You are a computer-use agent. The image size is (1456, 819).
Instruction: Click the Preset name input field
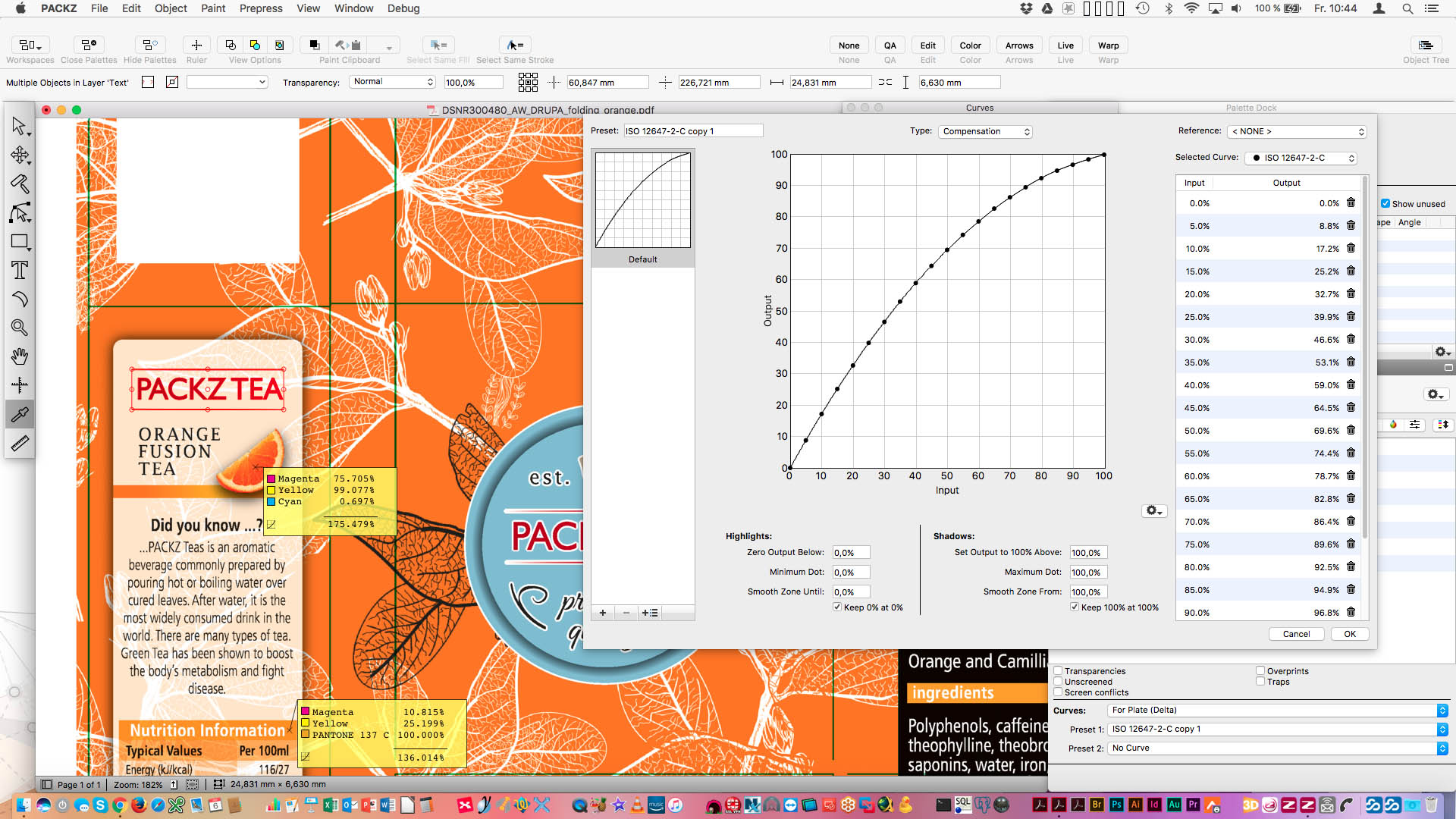693,131
